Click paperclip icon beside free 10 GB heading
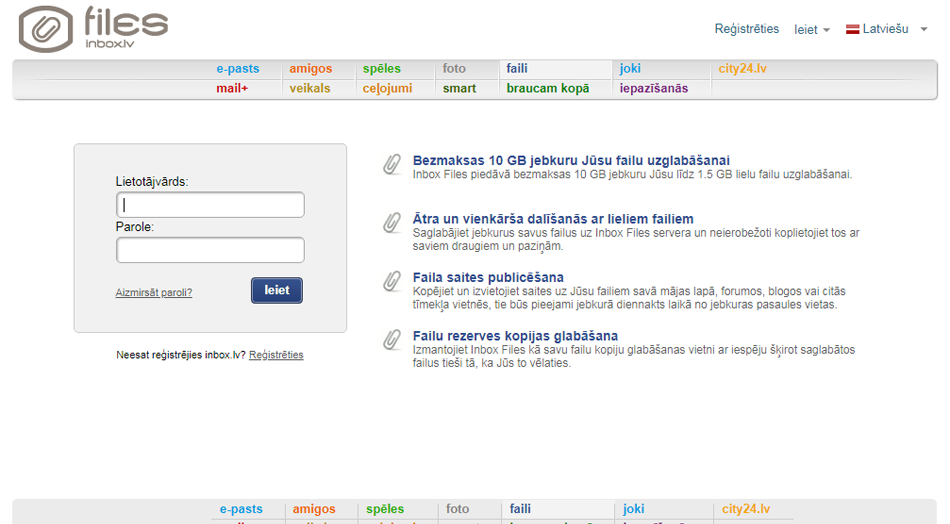950x524 pixels. (x=392, y=165)
